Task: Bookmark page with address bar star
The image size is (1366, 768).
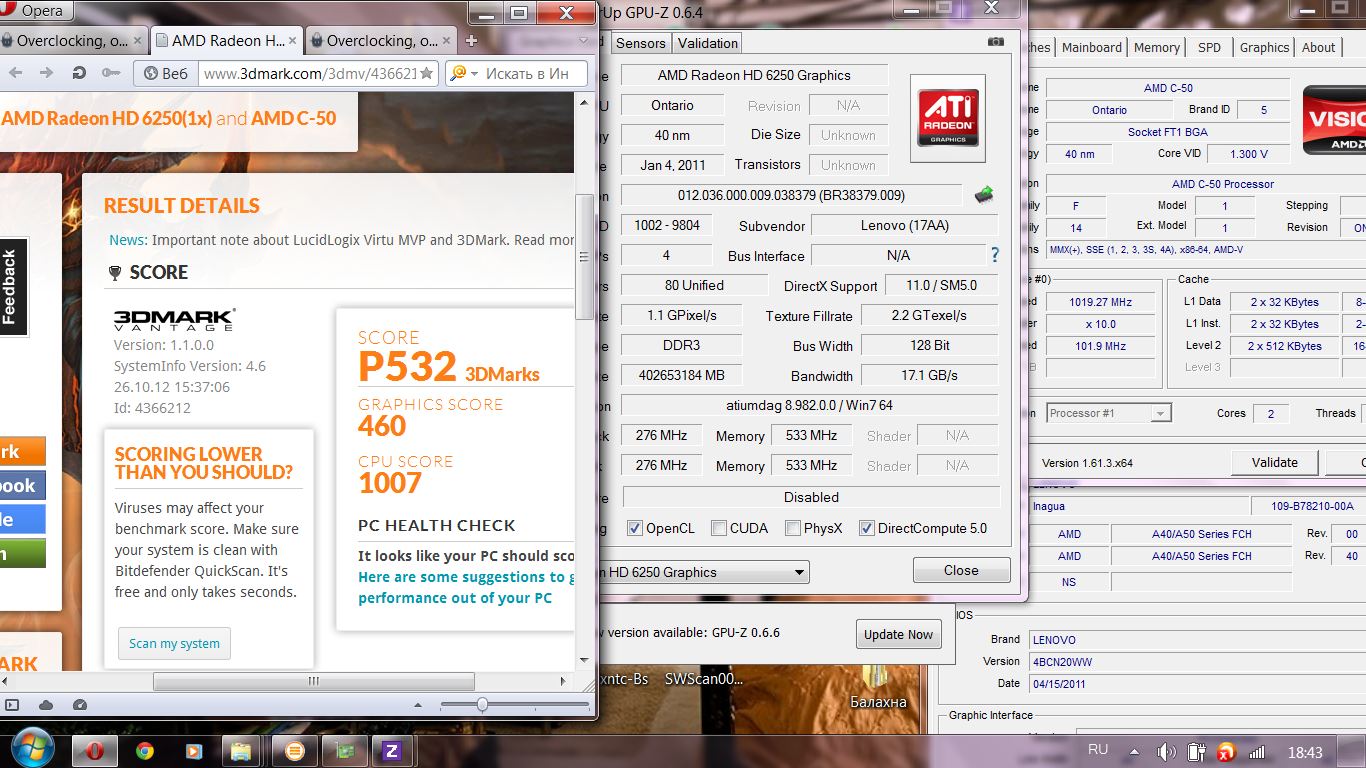Action: pos(426,73)
